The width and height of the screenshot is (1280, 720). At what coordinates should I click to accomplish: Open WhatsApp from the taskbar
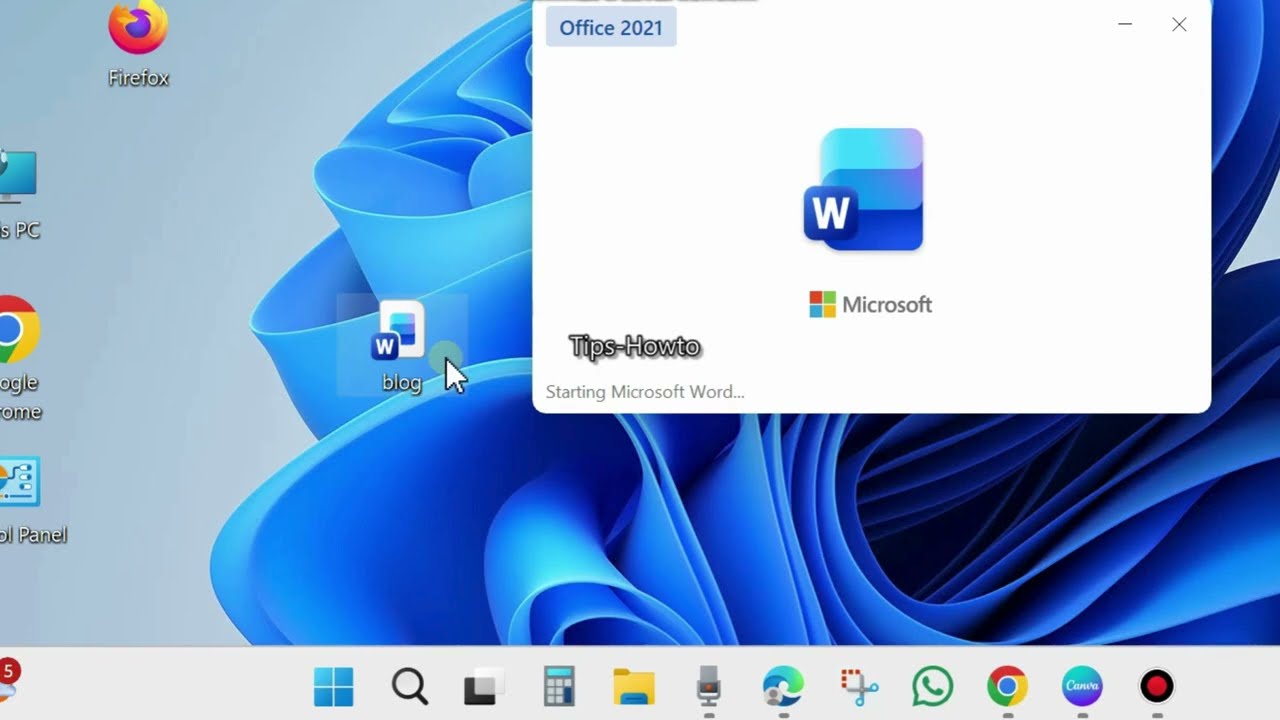tap(933, 687)
